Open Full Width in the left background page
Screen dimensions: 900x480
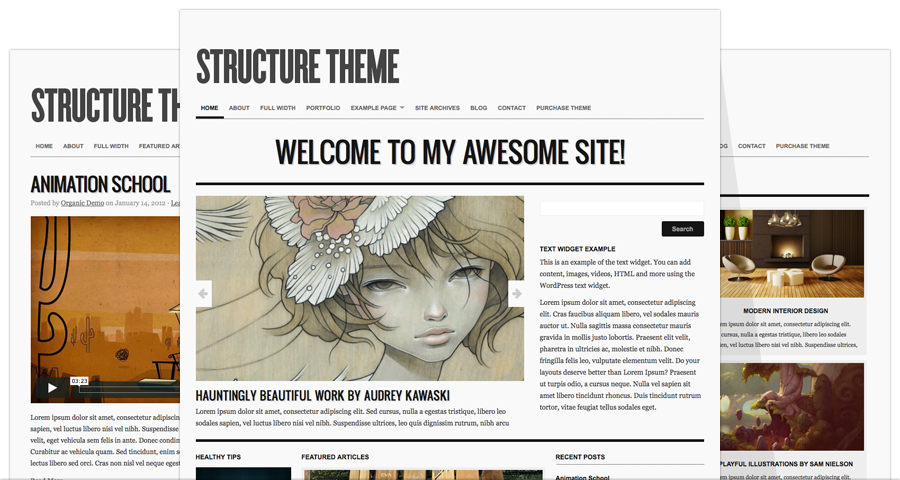point(111,146)
